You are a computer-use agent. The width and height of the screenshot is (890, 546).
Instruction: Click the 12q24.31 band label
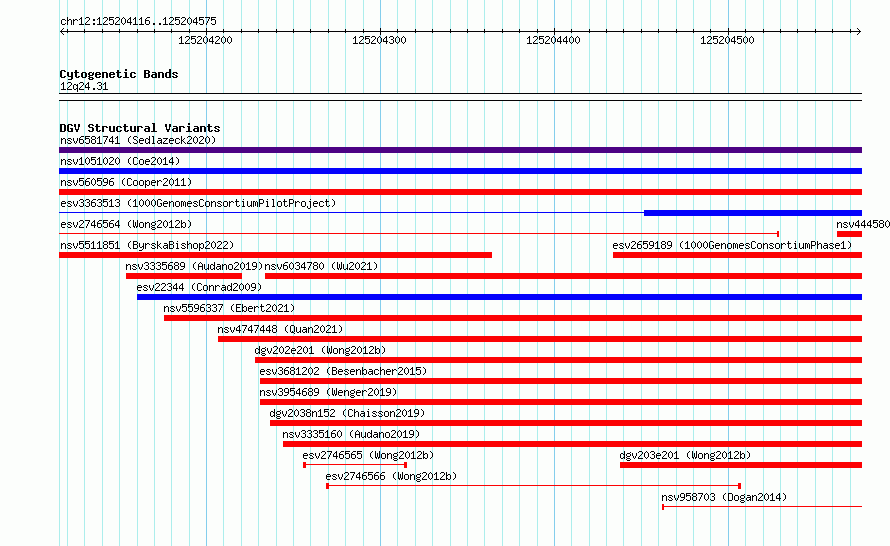point(84,86)
